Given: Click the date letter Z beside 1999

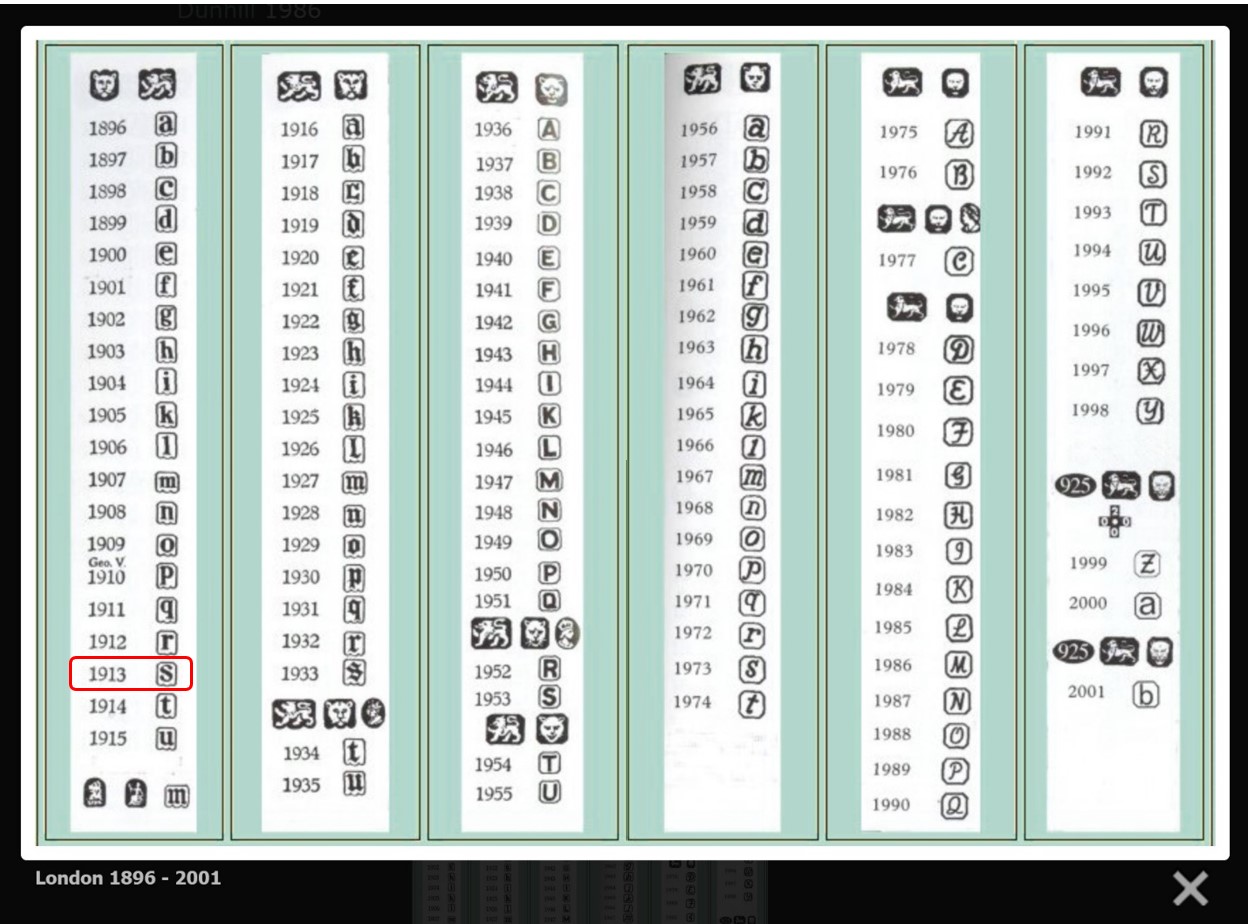Looking at the screenshot, I should click(1149, 563).
